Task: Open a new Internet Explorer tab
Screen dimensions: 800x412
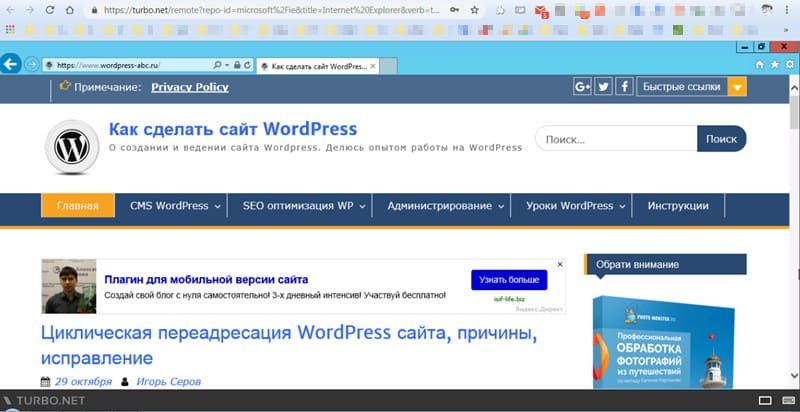Action: coord(388,66)
